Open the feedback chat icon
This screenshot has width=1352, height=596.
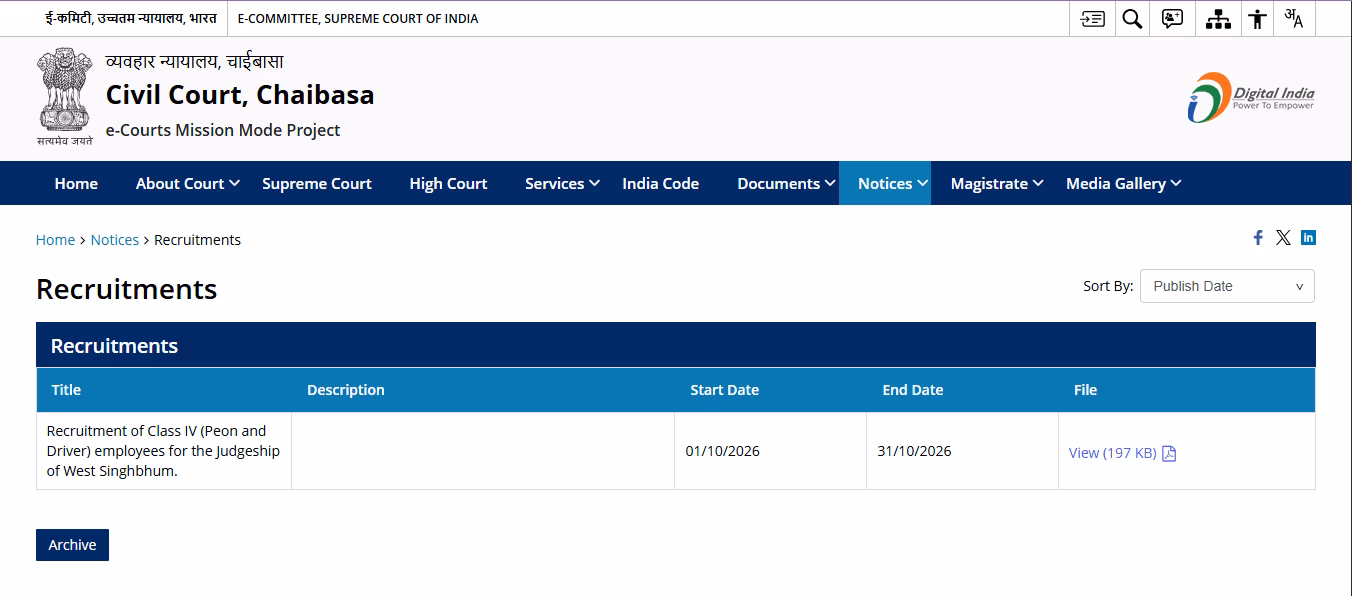pyautogui.click(x=1173, y=19)
